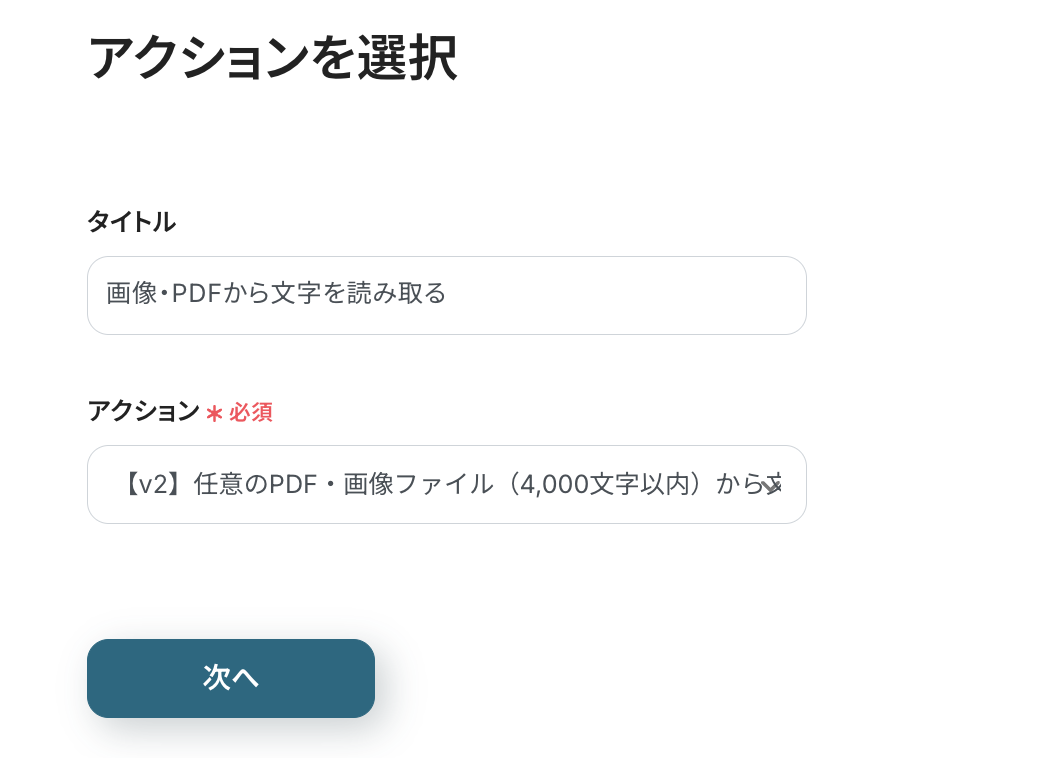Click the 【v2】 prefix in the action selector
The height and width of the screenshot is (758, 1054).
coord(152,485)
